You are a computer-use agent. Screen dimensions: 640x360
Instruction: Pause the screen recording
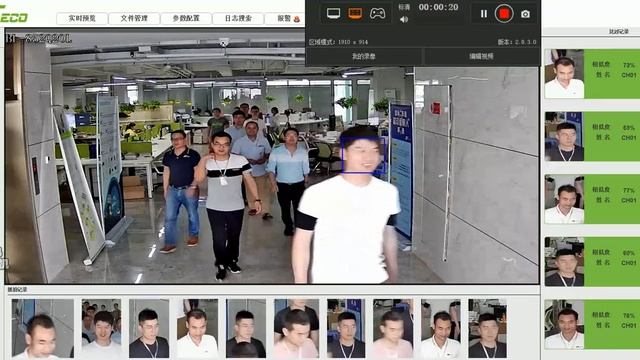coord(484,14)
